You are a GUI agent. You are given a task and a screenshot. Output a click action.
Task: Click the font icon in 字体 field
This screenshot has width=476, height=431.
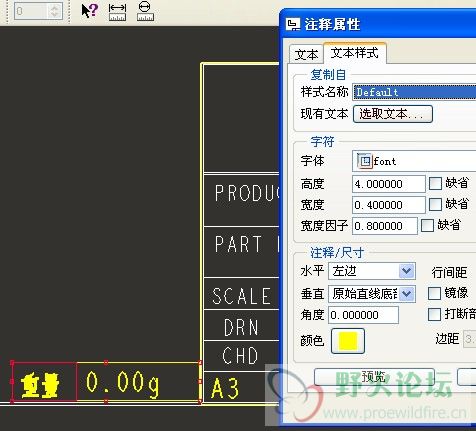pyautogui.click(x=364, y=161)
